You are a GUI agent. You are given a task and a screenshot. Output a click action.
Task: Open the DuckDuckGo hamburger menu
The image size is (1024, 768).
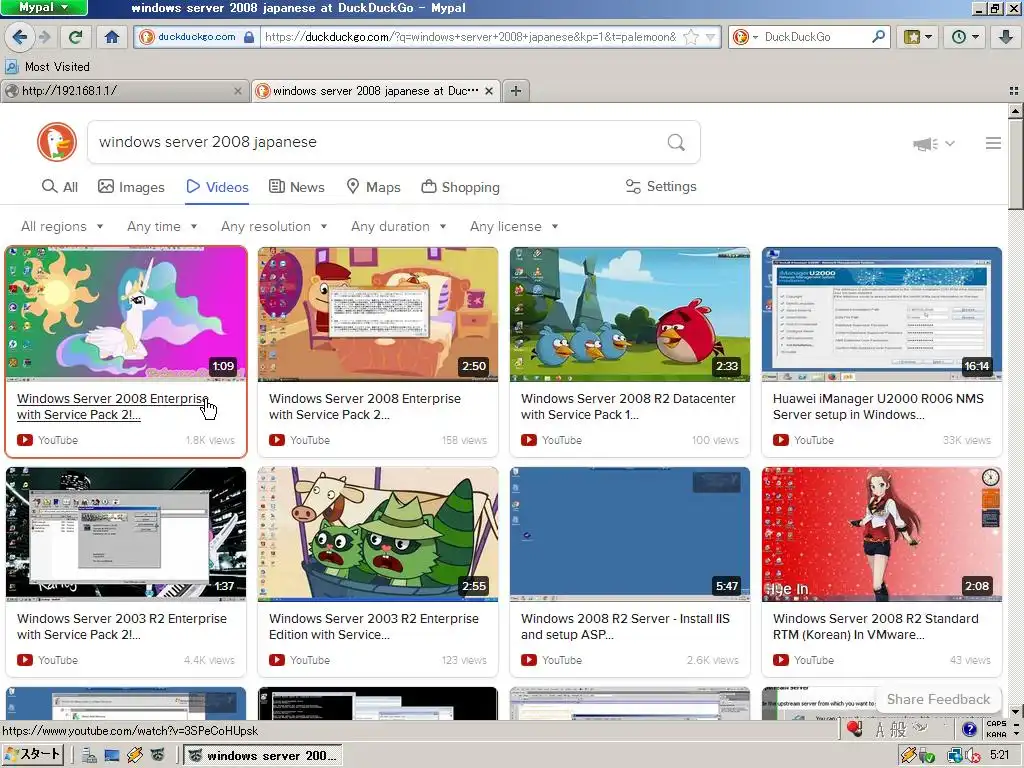[993, 143]
